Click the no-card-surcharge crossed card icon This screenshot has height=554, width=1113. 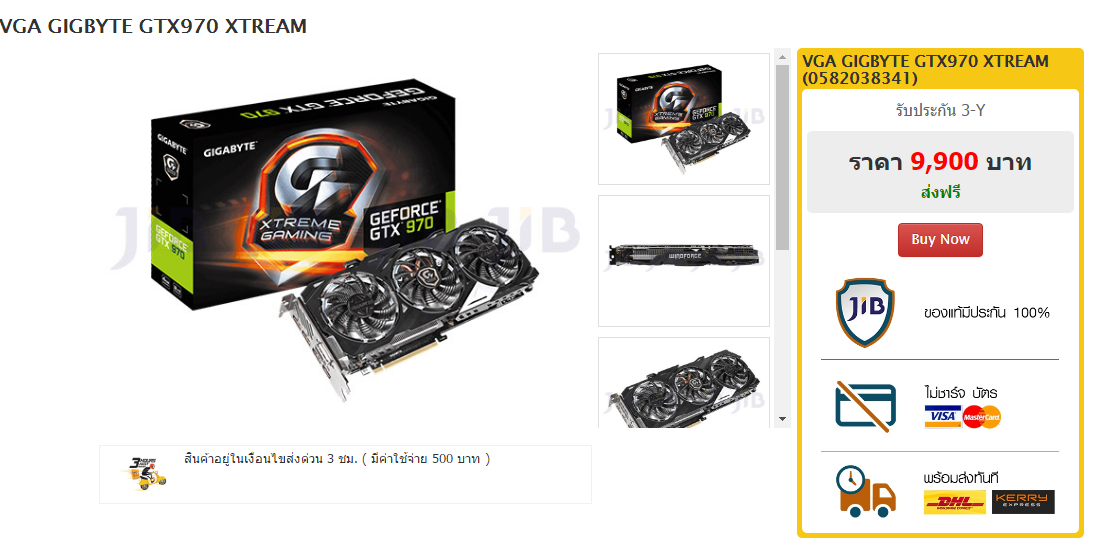tap(865, 407)
